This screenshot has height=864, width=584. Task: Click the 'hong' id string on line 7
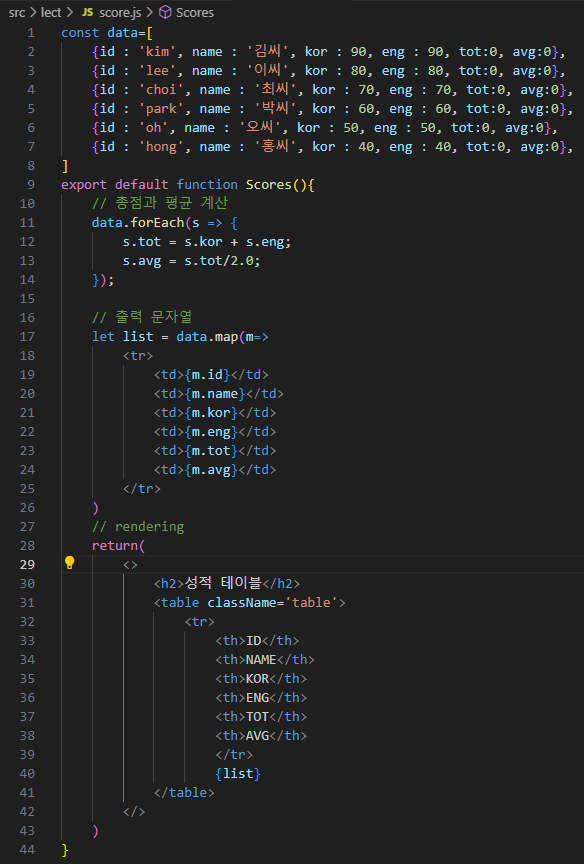click(161, 147)
